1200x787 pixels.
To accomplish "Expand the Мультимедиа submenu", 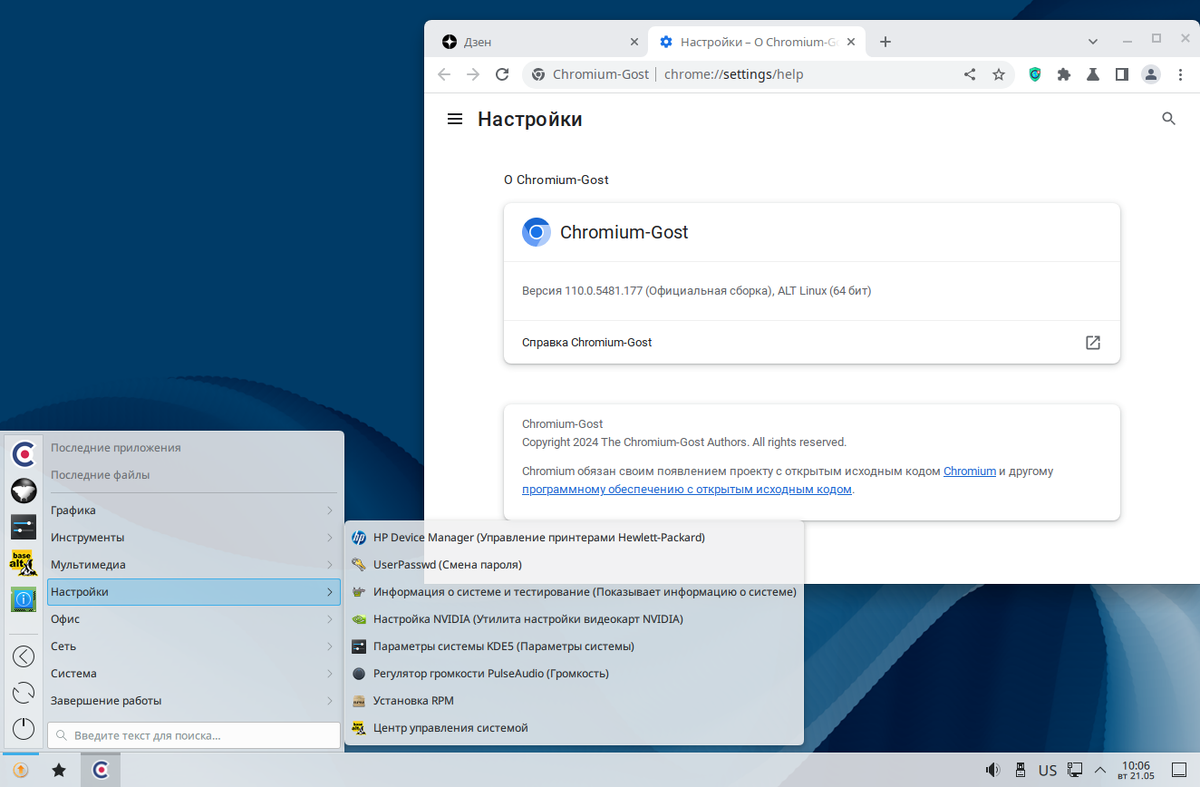I will [x=193, y=564].
